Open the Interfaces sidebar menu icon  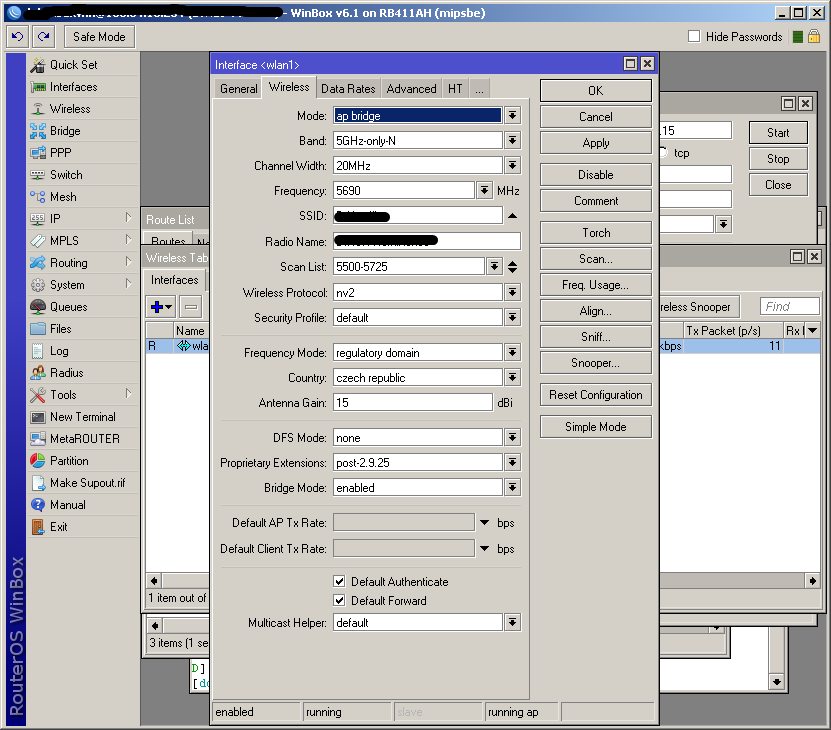coord(38,87)
